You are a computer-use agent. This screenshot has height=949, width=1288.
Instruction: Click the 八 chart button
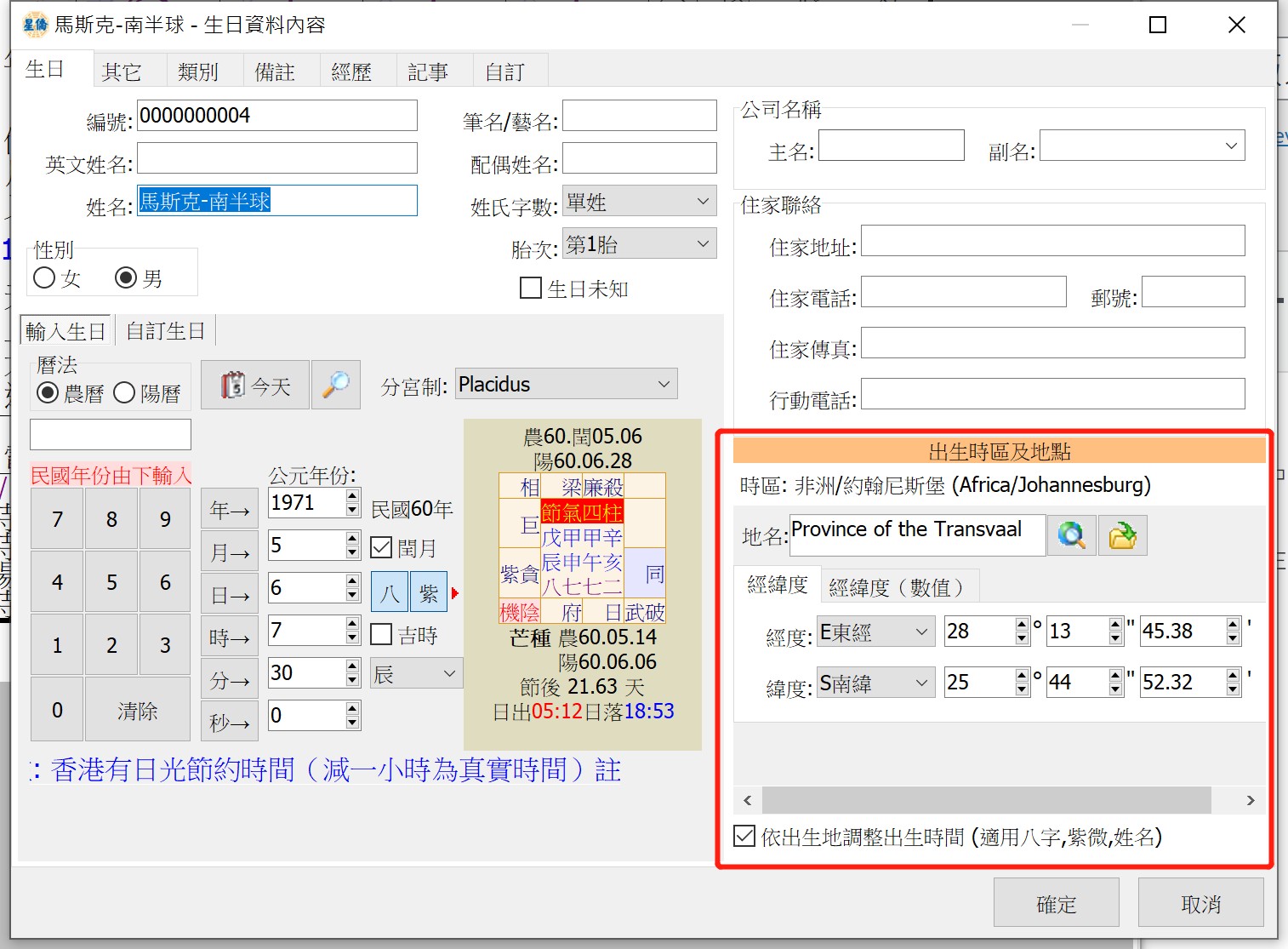tap(389, 592)
